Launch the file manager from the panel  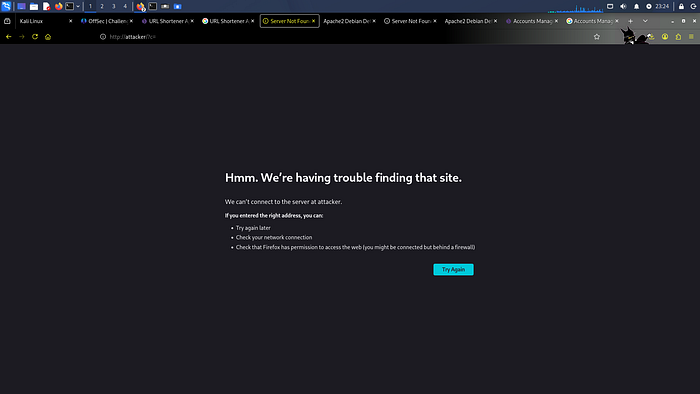point(33,6)
